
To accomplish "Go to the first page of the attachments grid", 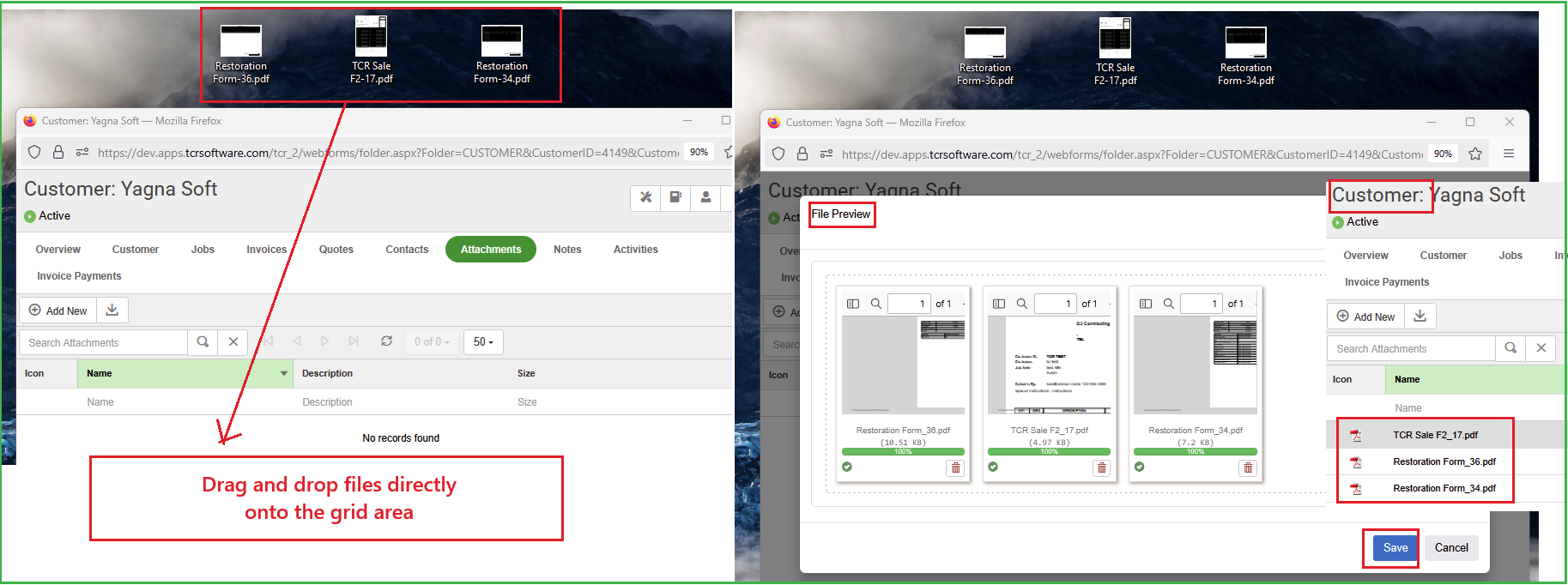I will coord(269,341).
